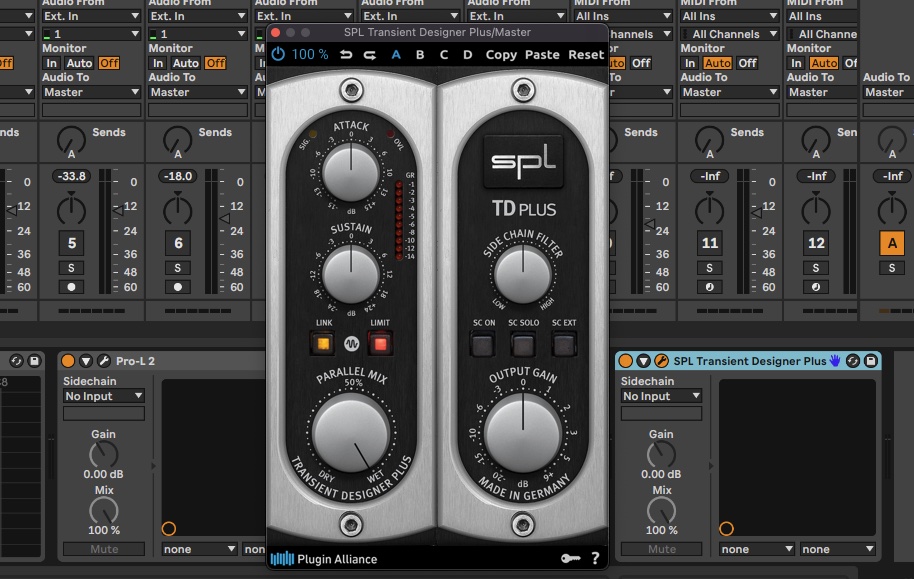The width and height of the screenshot is (914, 579).
Task: Open track 11 MIDI From All Ins dropdown
Action: pos(730,16)
